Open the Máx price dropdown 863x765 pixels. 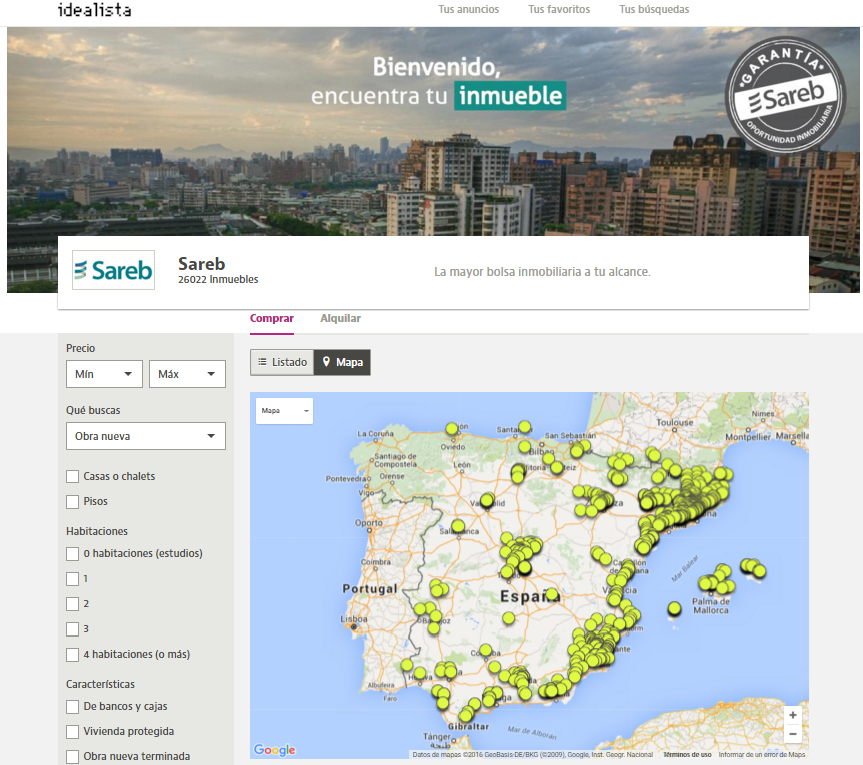click(x=187, y=373)
